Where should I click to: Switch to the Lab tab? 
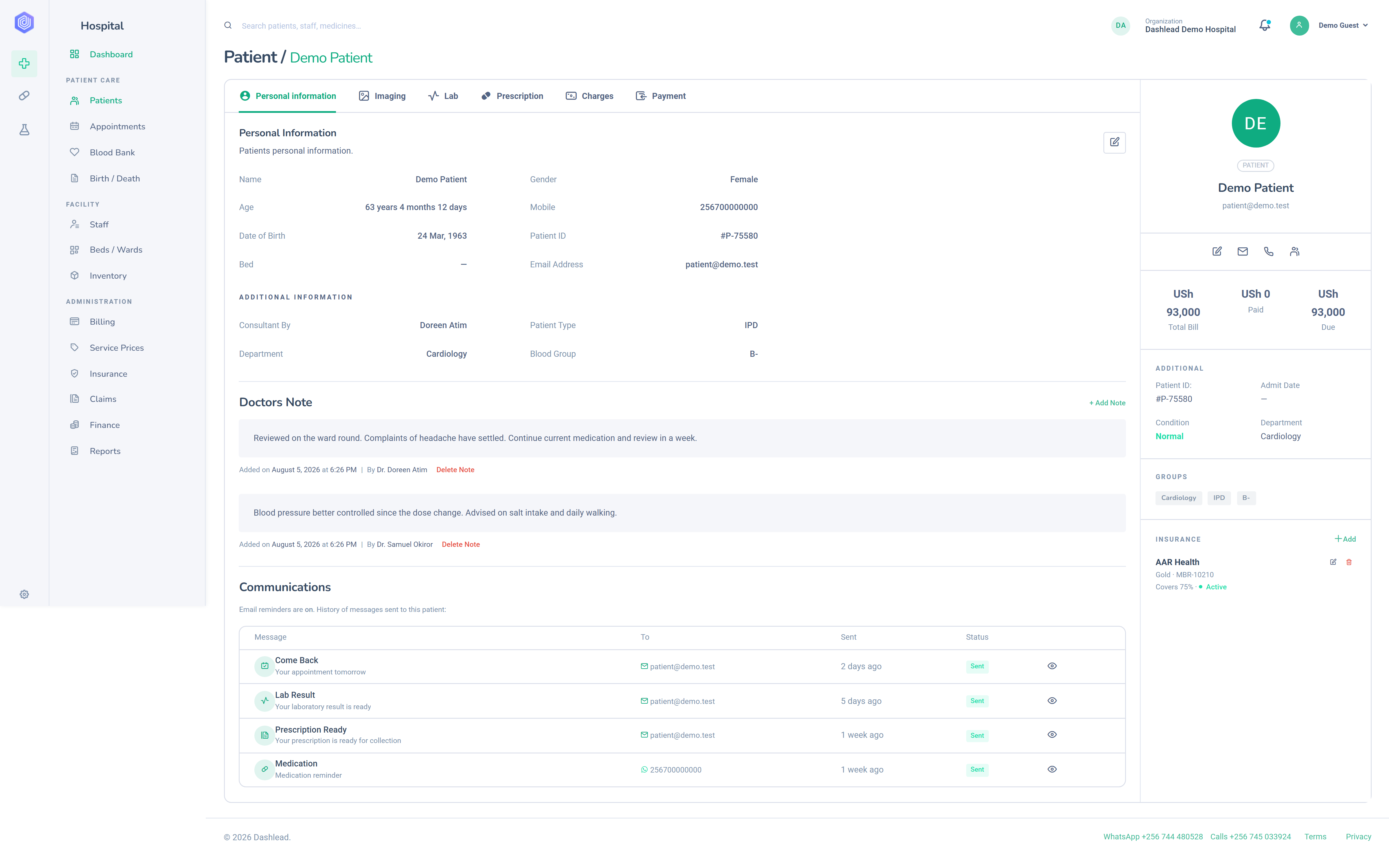[x=442, y=96]
